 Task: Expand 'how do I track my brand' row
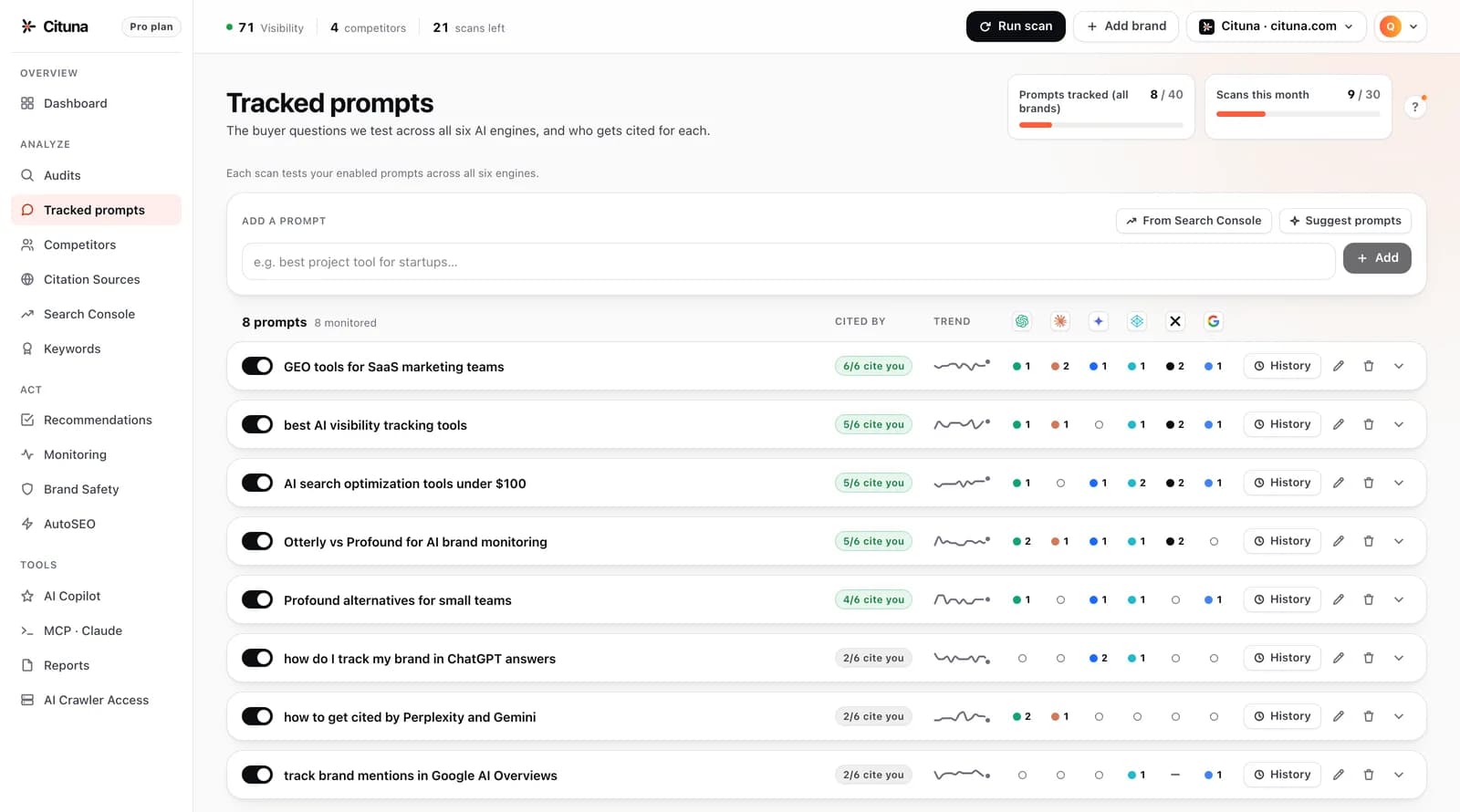tap(1399, 658)
